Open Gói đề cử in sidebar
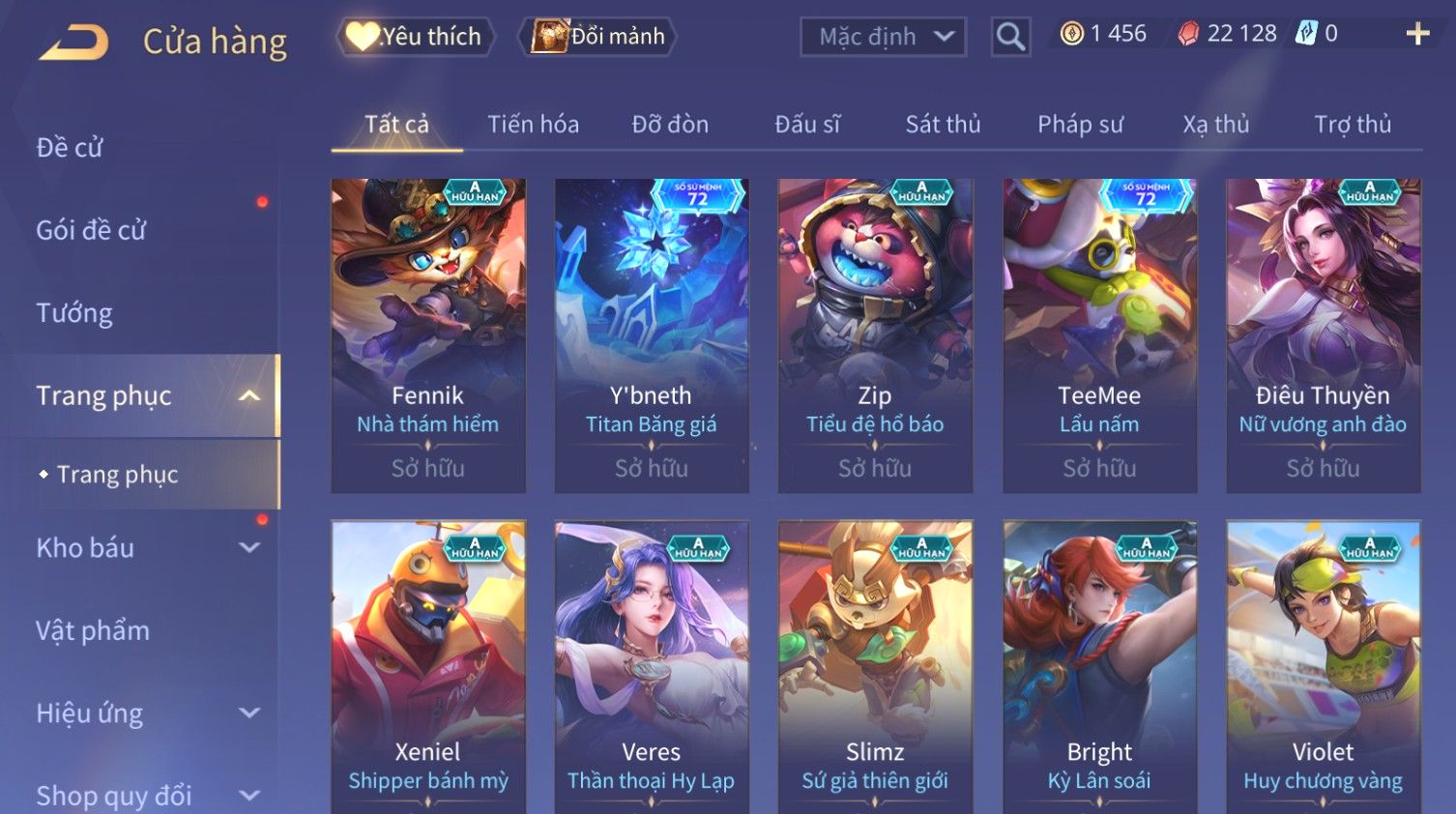 (x=91, y=230)
